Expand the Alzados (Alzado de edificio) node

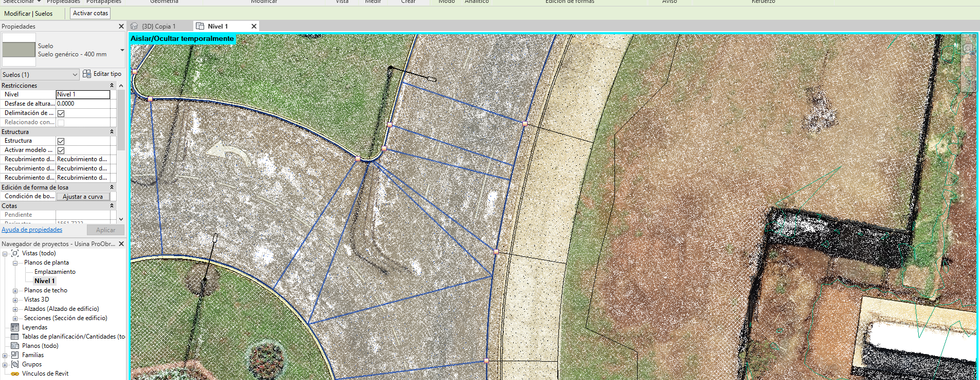(16, 309)
